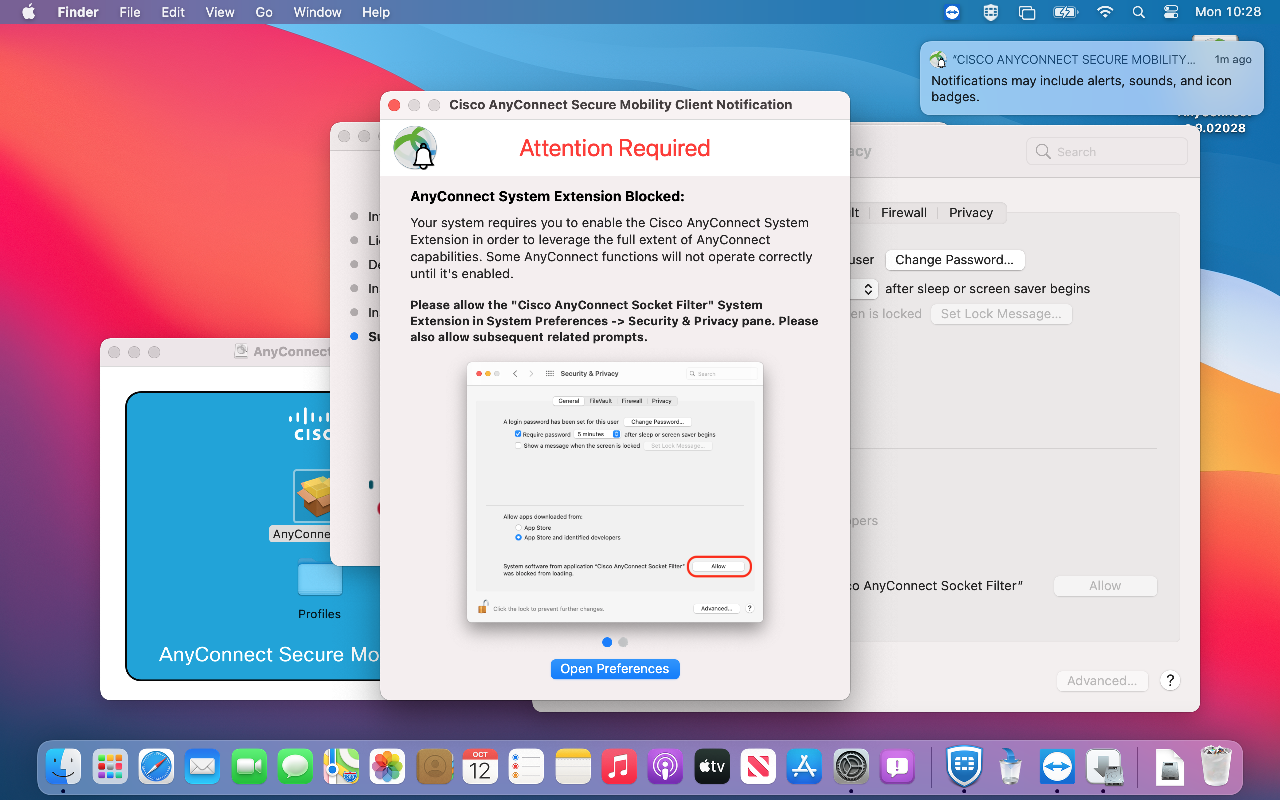This screenshot has width=1280, height=800.
Task: Open the Wi-Fi menu bar icon
Action: tap(1105, 12)
